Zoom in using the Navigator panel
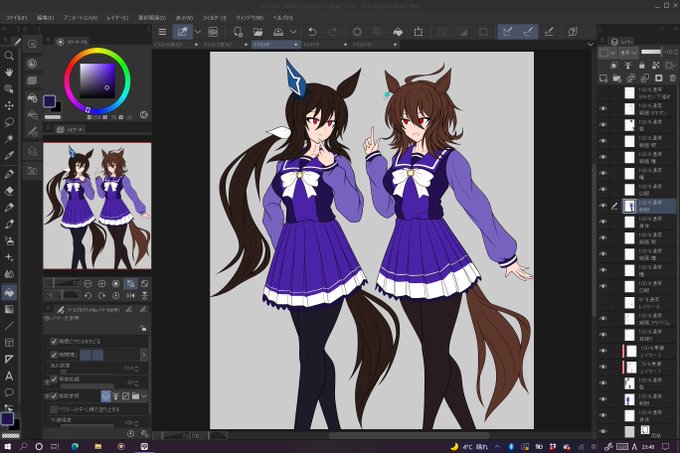The height and width of the screenshot is (453, 680). point(102,284)
